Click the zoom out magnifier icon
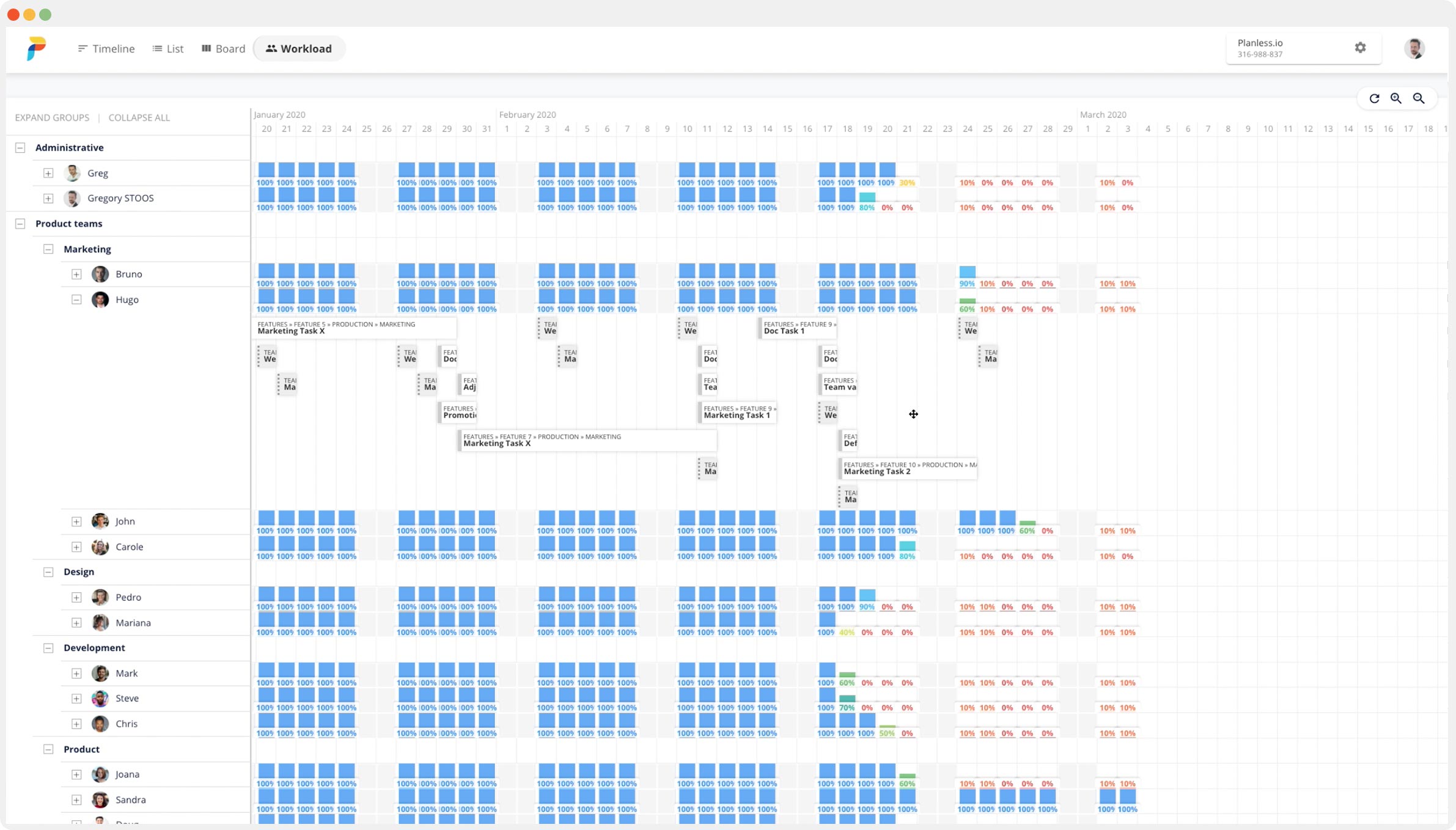The width and height of the screenshot is (1456, 830). click(x=1419, y=98)
